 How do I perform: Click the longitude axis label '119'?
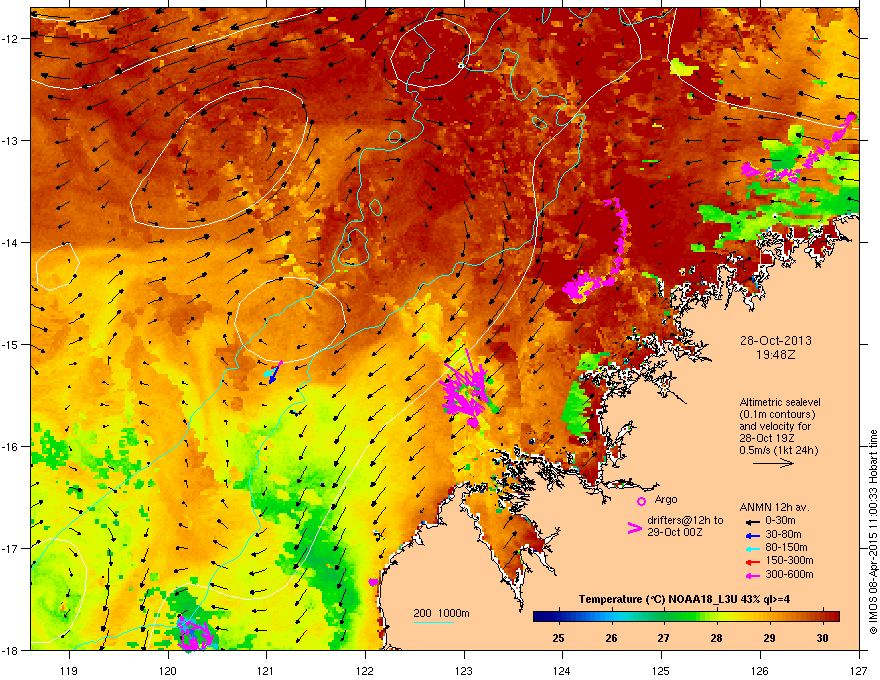[x=69, y=671]
